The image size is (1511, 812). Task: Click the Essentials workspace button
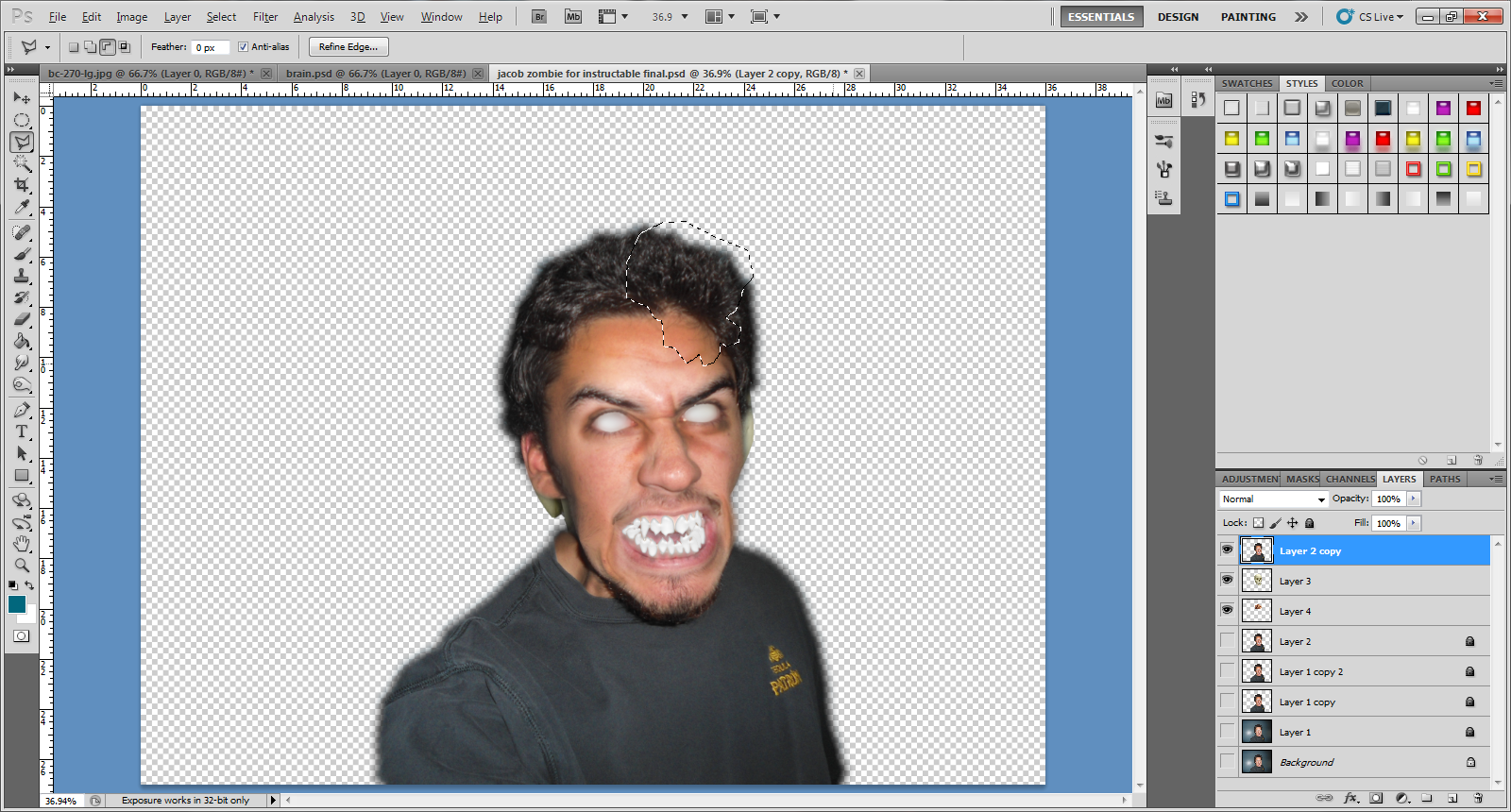[x=1101, y=17]
